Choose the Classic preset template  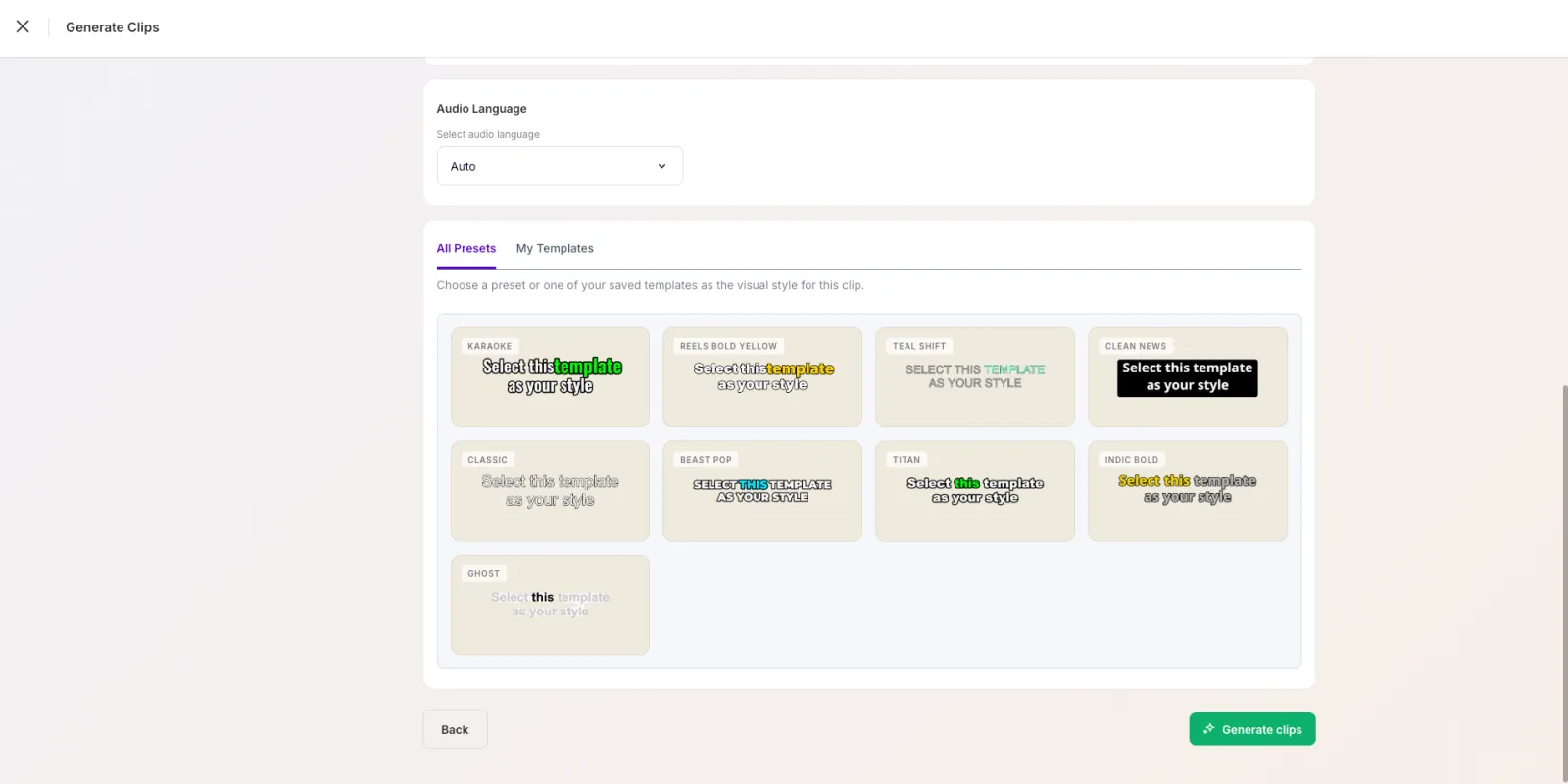[x=550, y=491]
